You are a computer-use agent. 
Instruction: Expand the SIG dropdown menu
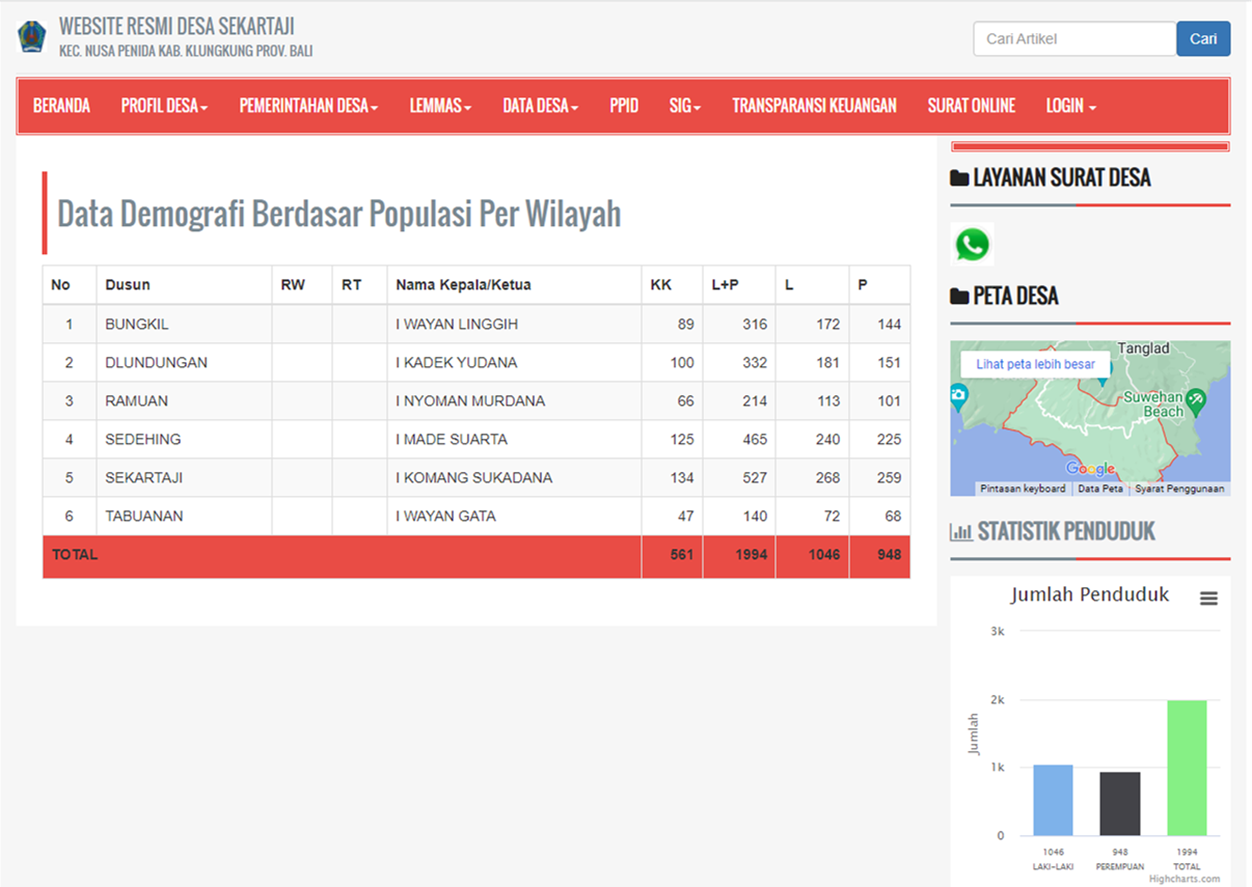tap(685, 106)
